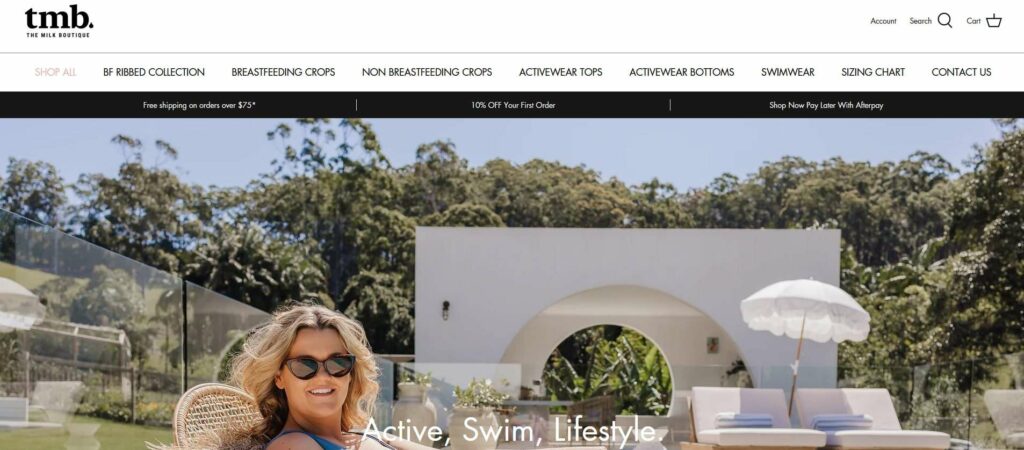Image resolution: width=1024 pixels, height=450 pixels.
Task: Open the SWIMWEAR category
Action: [788, 72]
